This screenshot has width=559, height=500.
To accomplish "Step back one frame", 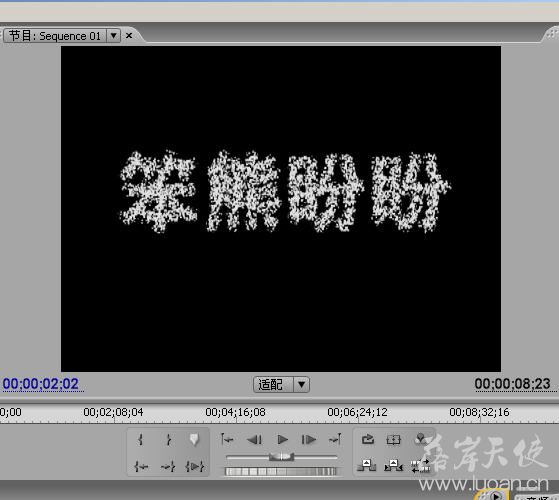I will tap(254, 440).
